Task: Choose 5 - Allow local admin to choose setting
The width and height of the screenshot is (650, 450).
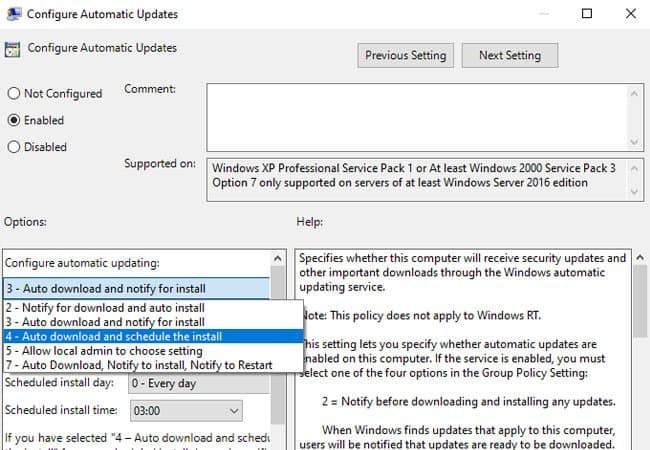Action: 153,351
